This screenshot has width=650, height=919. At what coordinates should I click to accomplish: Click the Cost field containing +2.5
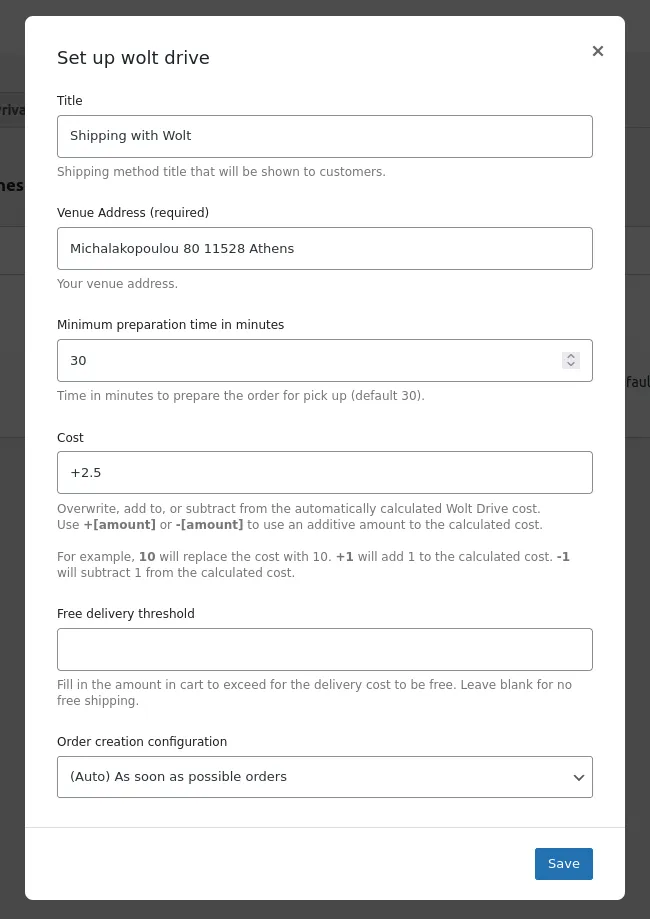[325, 472]
